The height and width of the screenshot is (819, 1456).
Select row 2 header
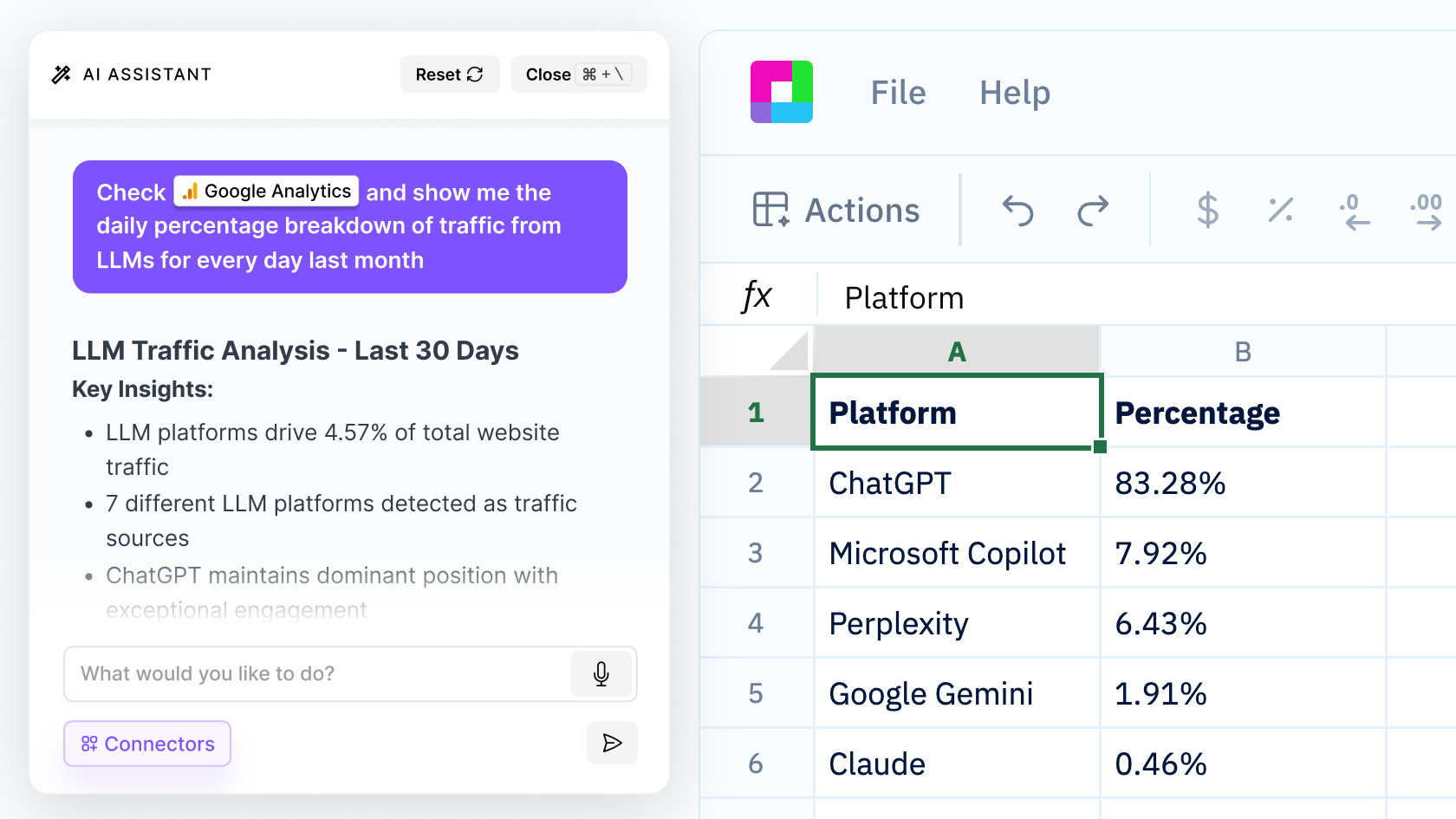[756, 482]
